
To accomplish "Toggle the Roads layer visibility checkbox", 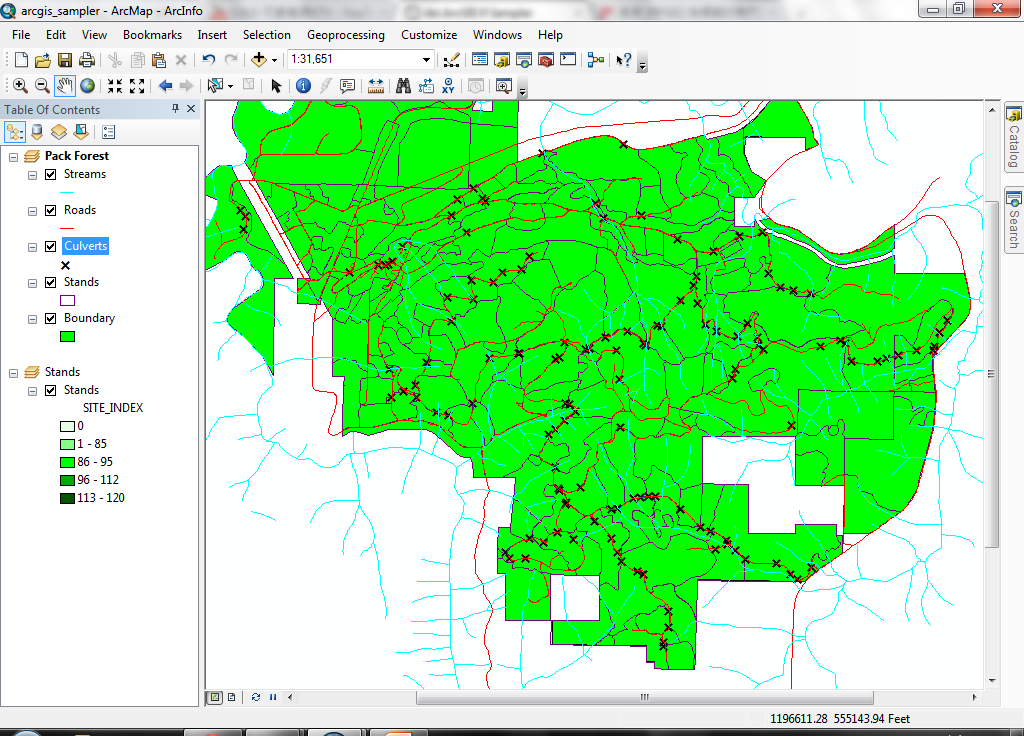I will [x=50, y=210].
